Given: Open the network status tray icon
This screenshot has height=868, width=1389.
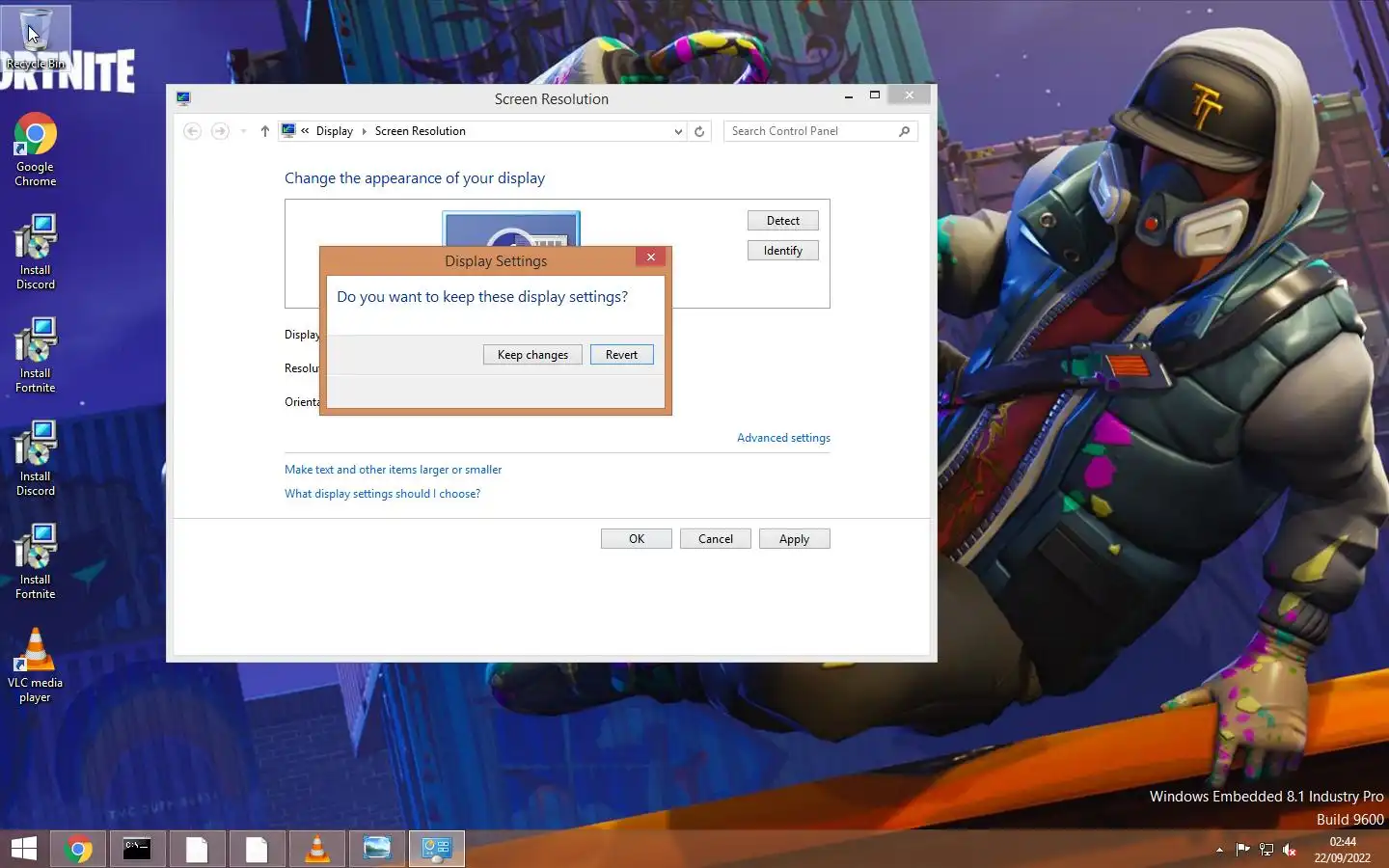Looking at the screenshot, I should [x=1266, y=850].
